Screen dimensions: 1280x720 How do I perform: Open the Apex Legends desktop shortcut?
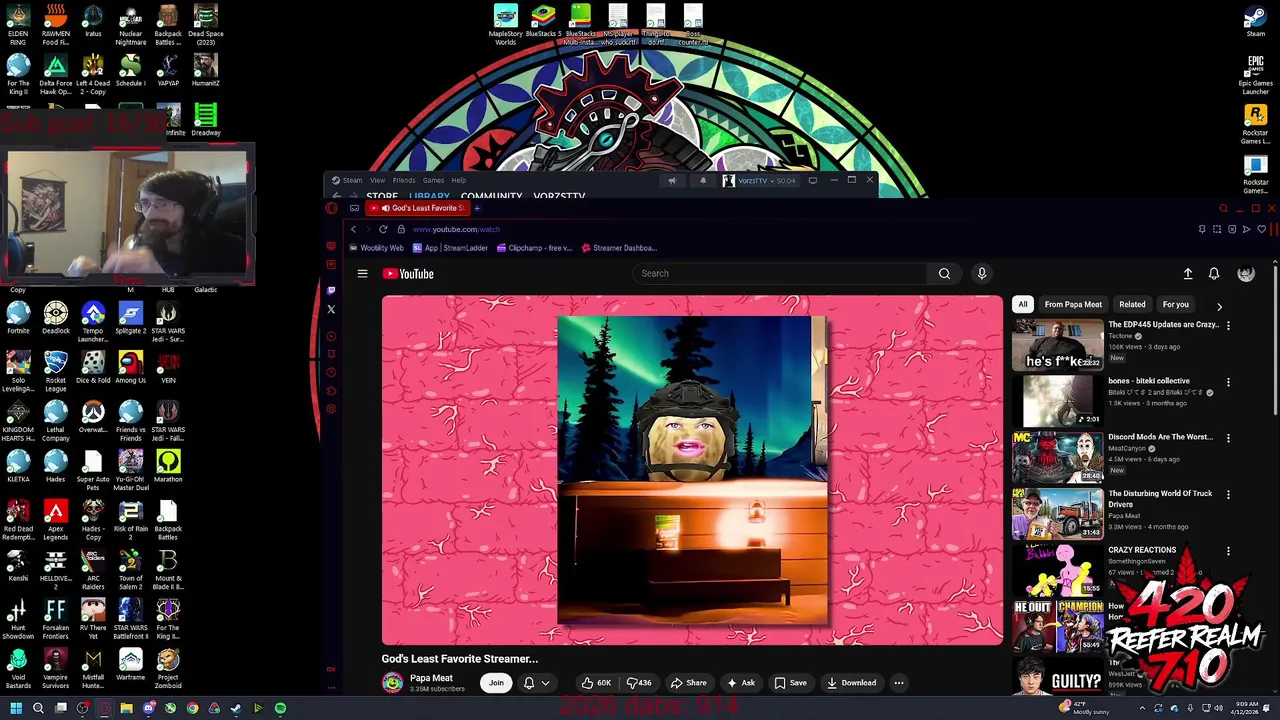click(x=56, y=519)
